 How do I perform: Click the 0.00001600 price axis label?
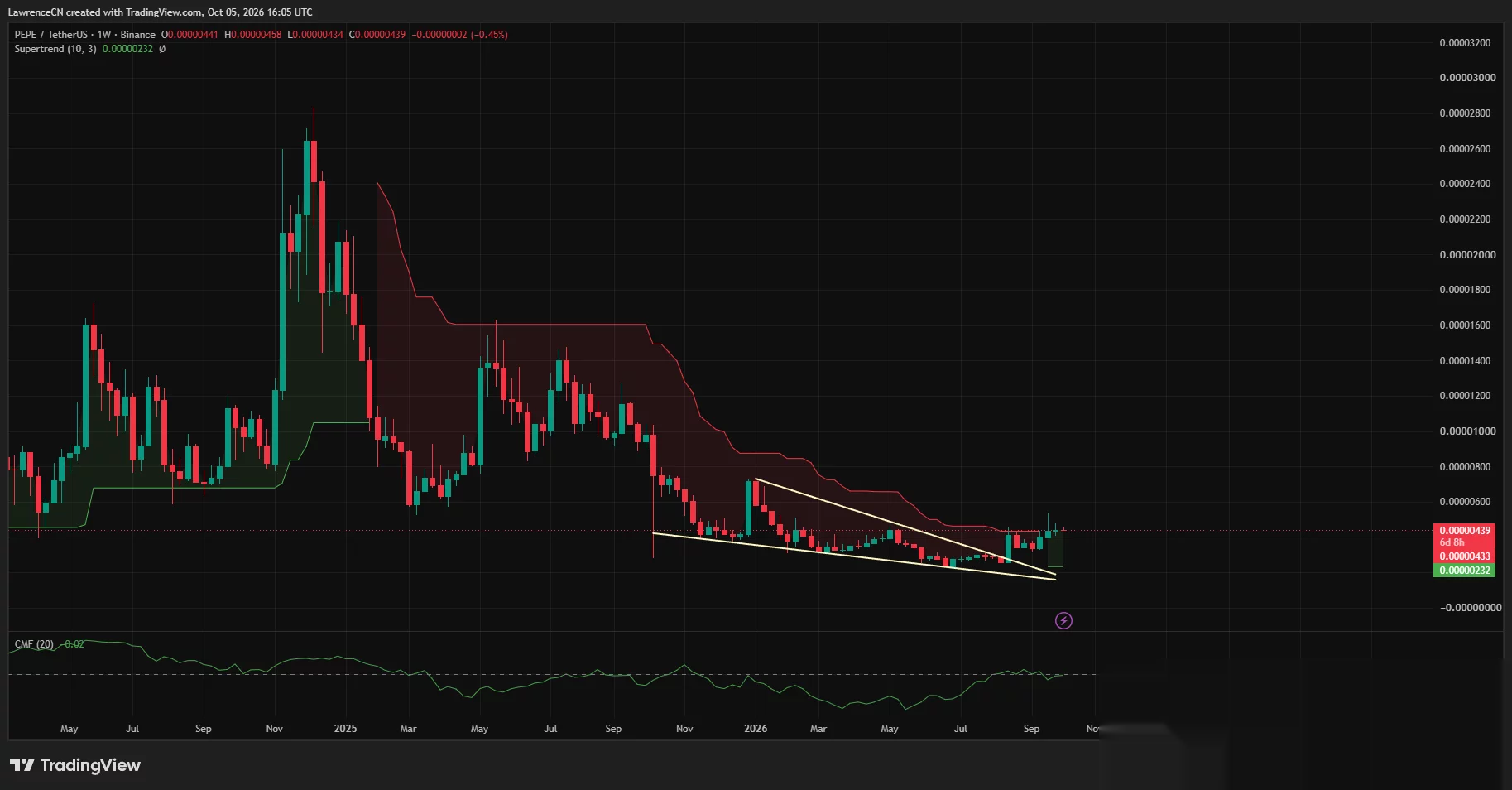pos(1465,325)
